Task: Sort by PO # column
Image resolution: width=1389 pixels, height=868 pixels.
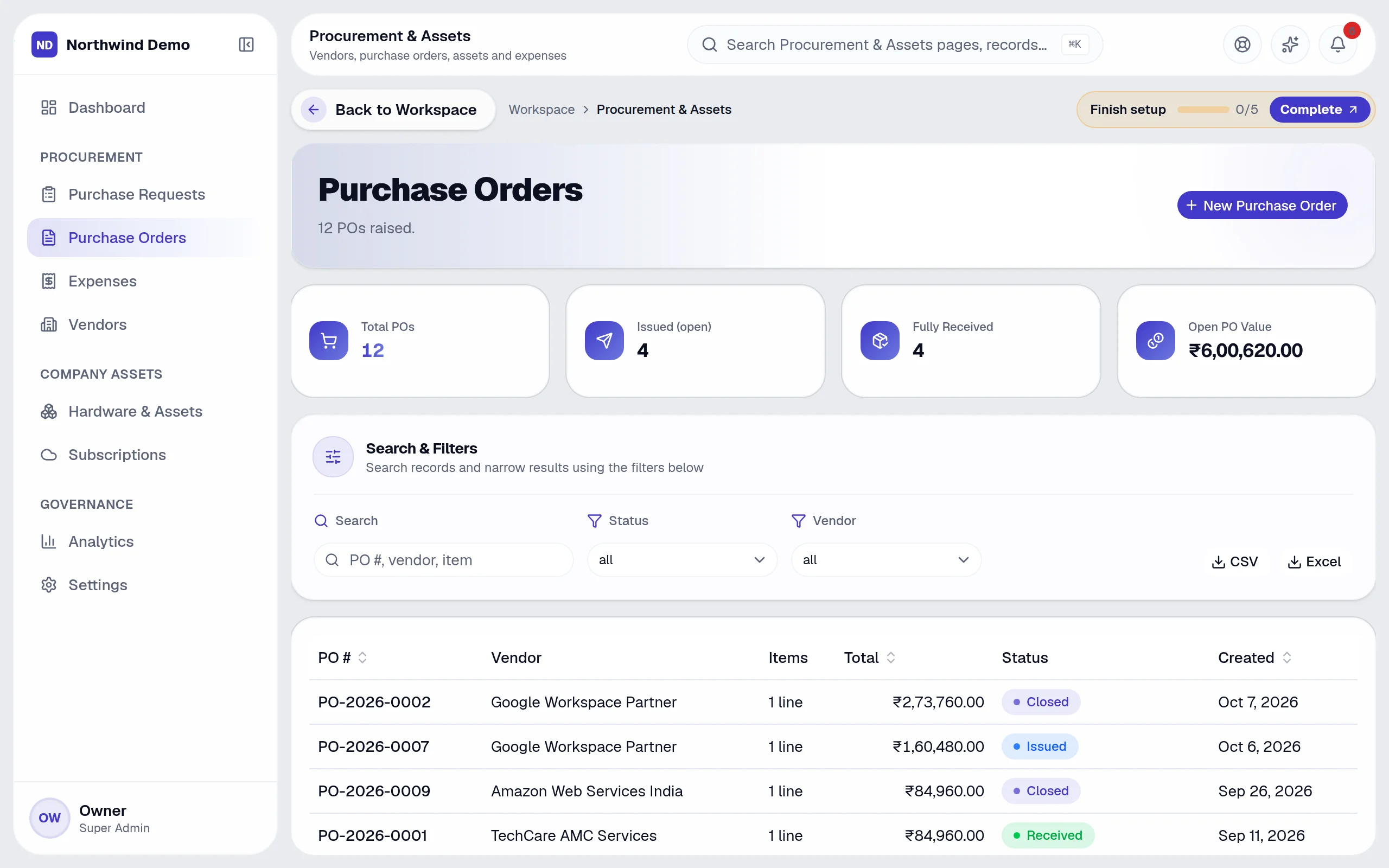Action: point(343,658)
